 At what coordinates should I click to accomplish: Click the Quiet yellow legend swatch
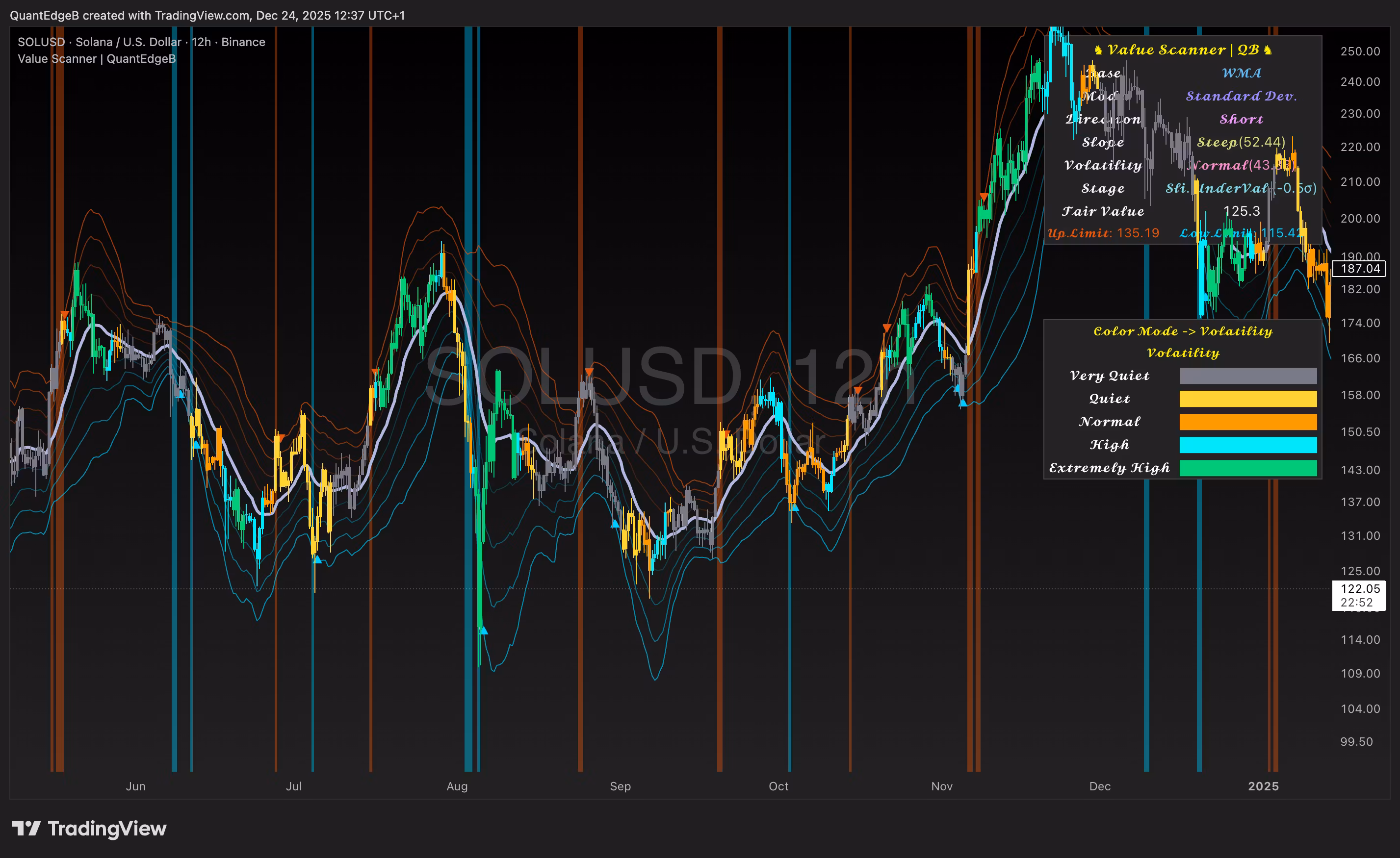click(1248, 399)
